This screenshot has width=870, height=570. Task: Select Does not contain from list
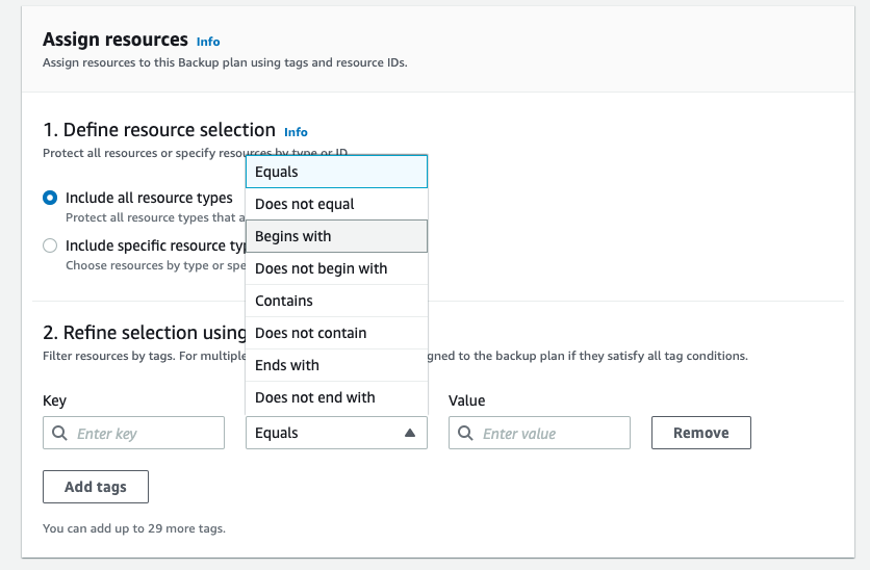pos(336,332)
